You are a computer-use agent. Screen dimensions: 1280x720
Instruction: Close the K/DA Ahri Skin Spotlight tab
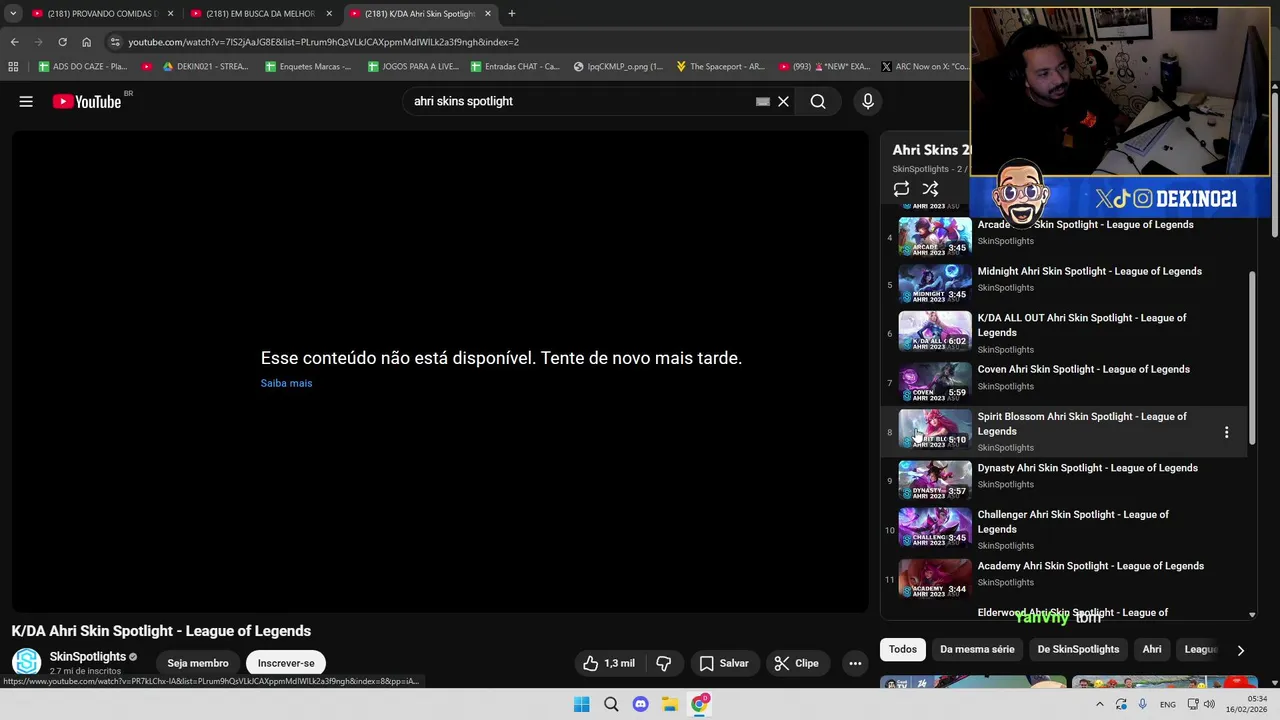tap(488, 14)
